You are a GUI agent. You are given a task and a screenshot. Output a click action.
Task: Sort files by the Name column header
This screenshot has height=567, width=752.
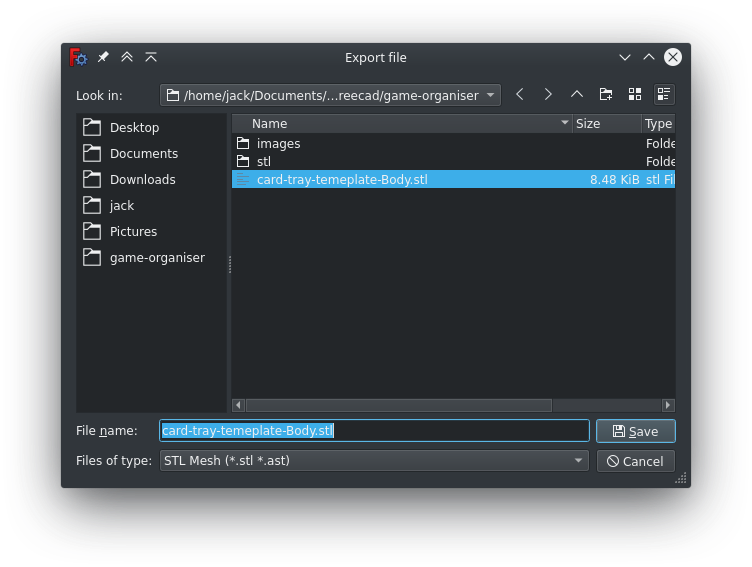tap(400, 124)
